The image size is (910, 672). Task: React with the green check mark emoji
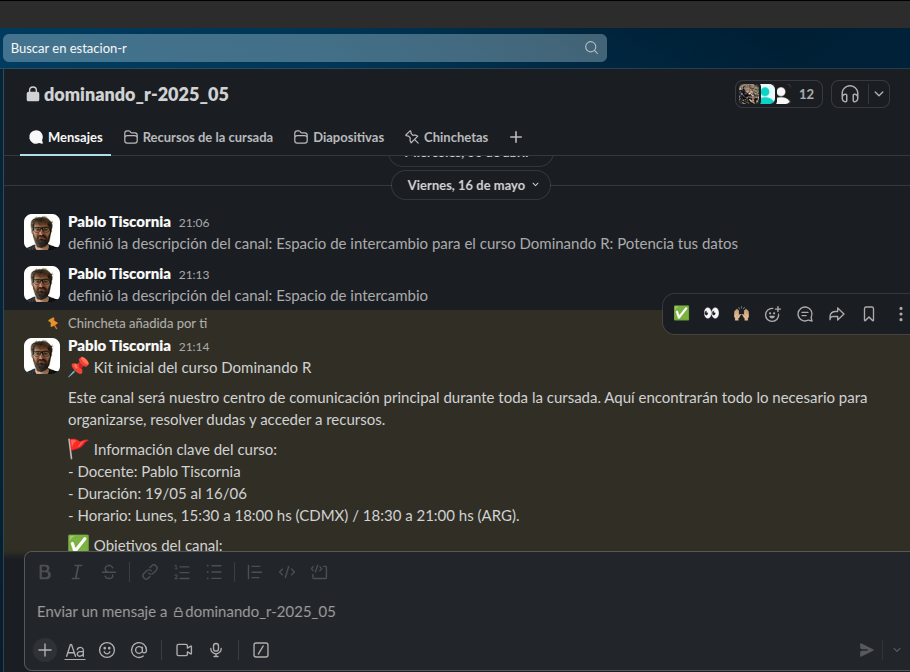pyautogui.click(x=681, y=314)
